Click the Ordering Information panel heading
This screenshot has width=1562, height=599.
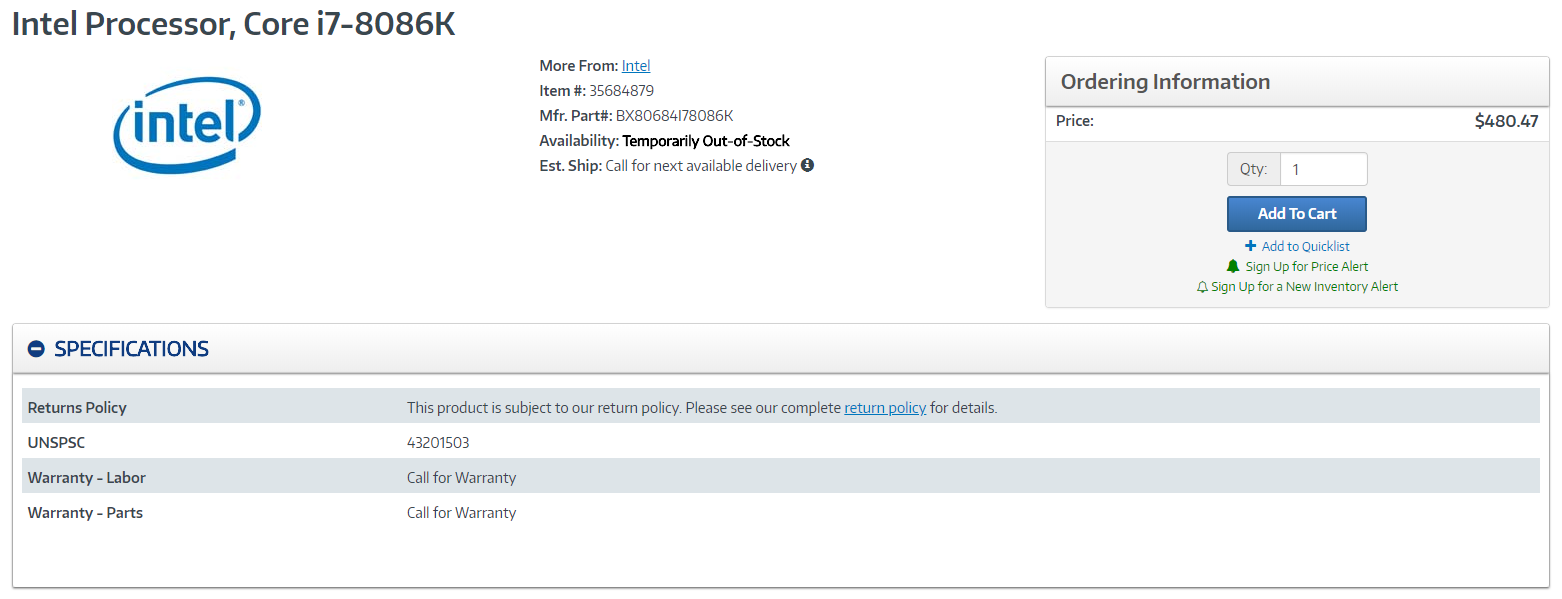[1165, 82]
